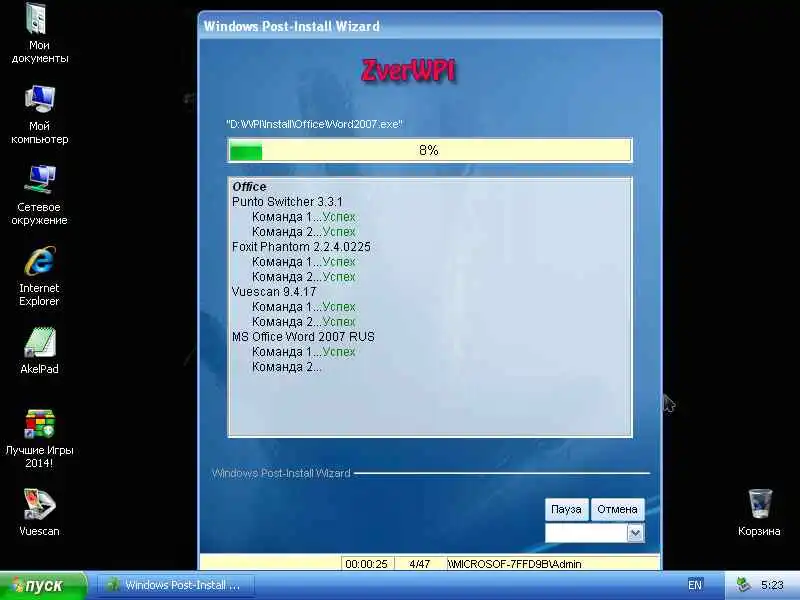
Task: Expand the dropdown arrow below Пауза button
Action: 635,533
